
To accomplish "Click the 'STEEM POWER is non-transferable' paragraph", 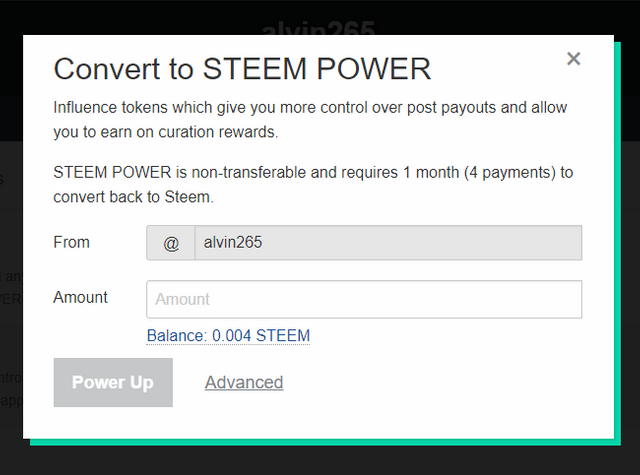I will 313,184.
